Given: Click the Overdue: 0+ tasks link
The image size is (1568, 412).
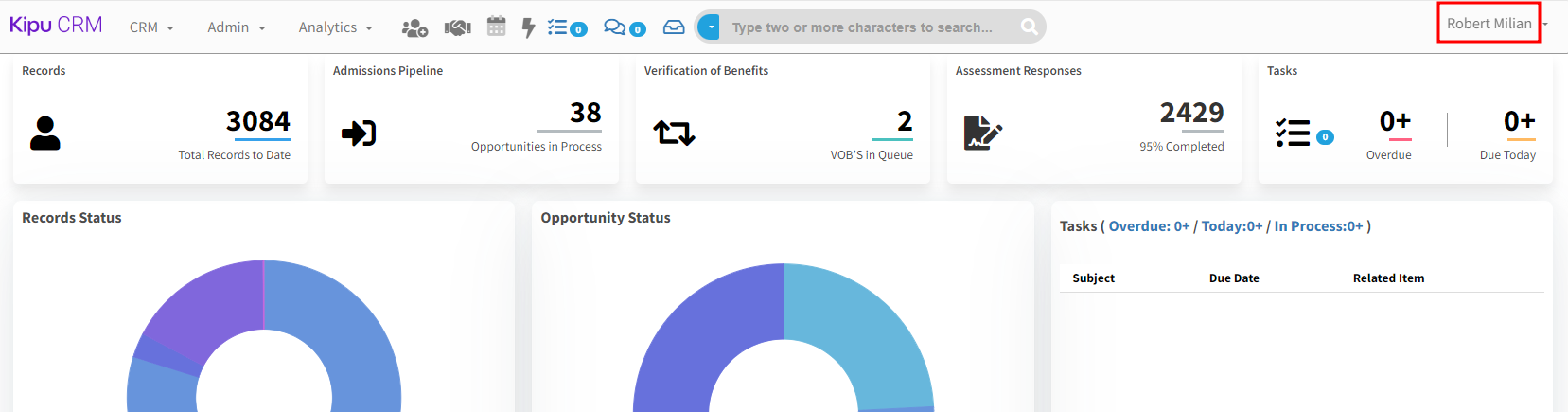Looking at the screenshot, I should [1149, 226].
